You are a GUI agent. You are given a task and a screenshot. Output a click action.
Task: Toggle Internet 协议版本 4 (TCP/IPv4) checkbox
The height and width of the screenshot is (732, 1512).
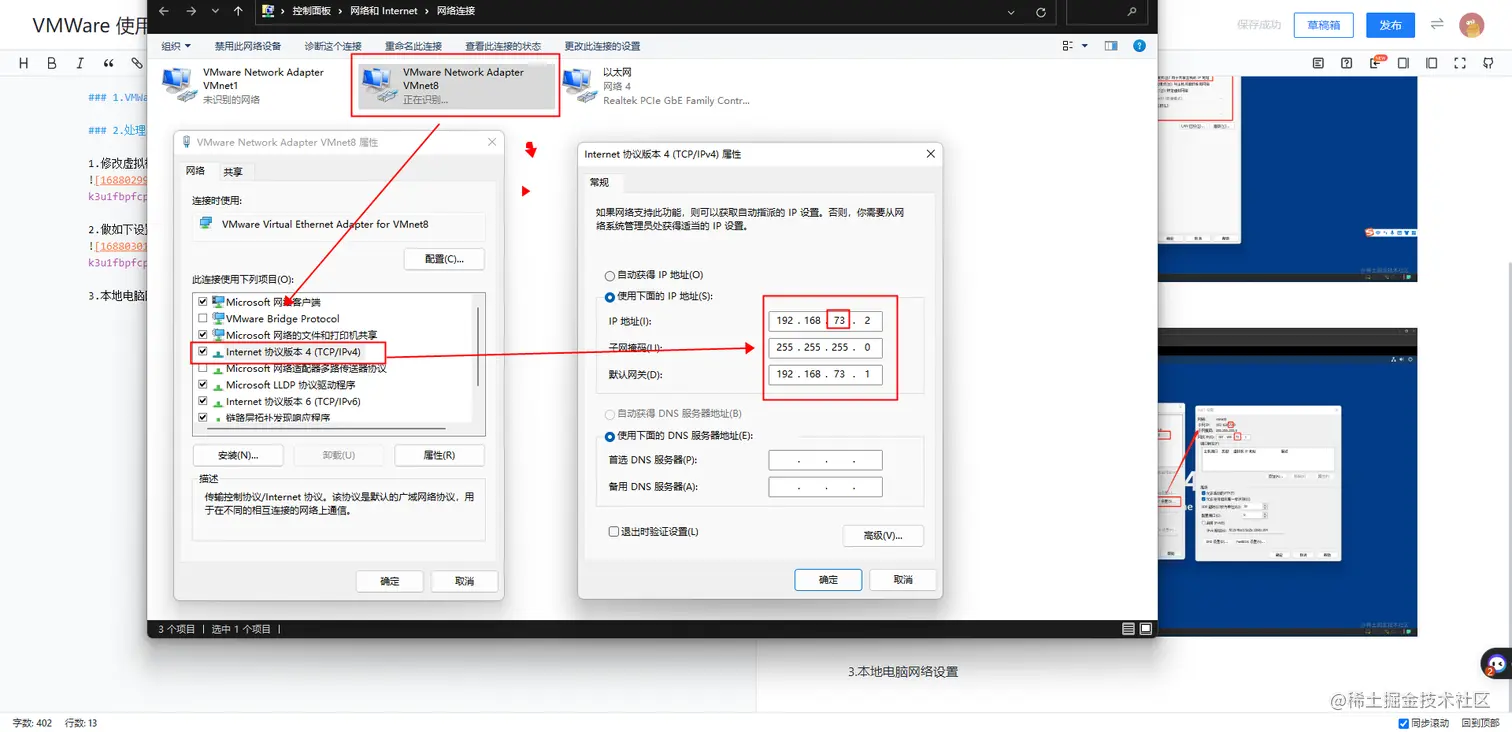click(204, 352)
